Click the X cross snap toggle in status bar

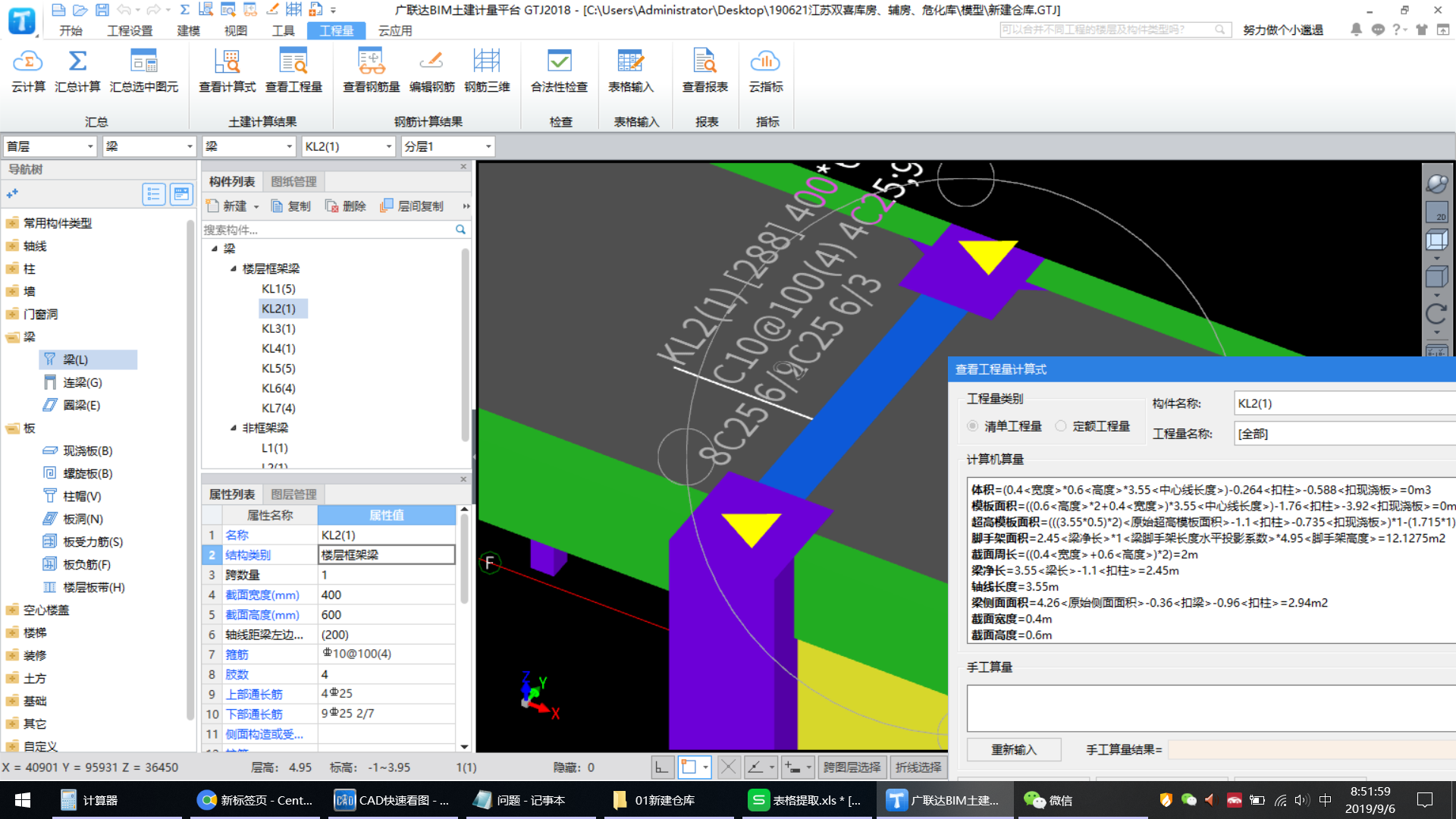(728, 767)
